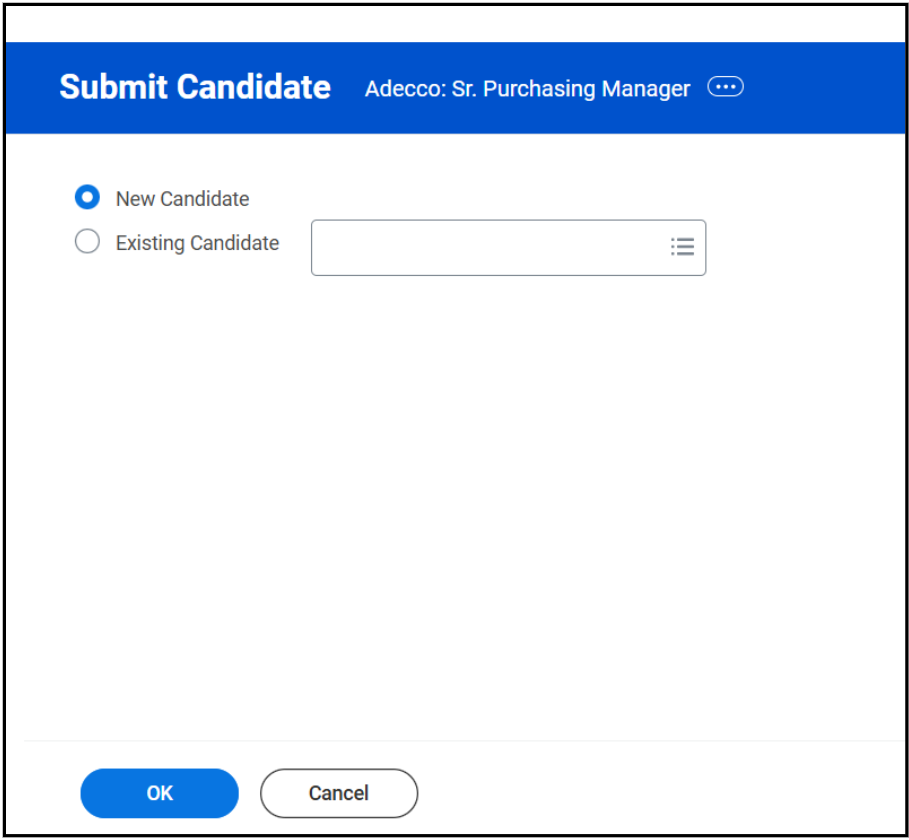
Task: Click the three-dot pill icon in blue header
Action: click(x=725, y=88)
